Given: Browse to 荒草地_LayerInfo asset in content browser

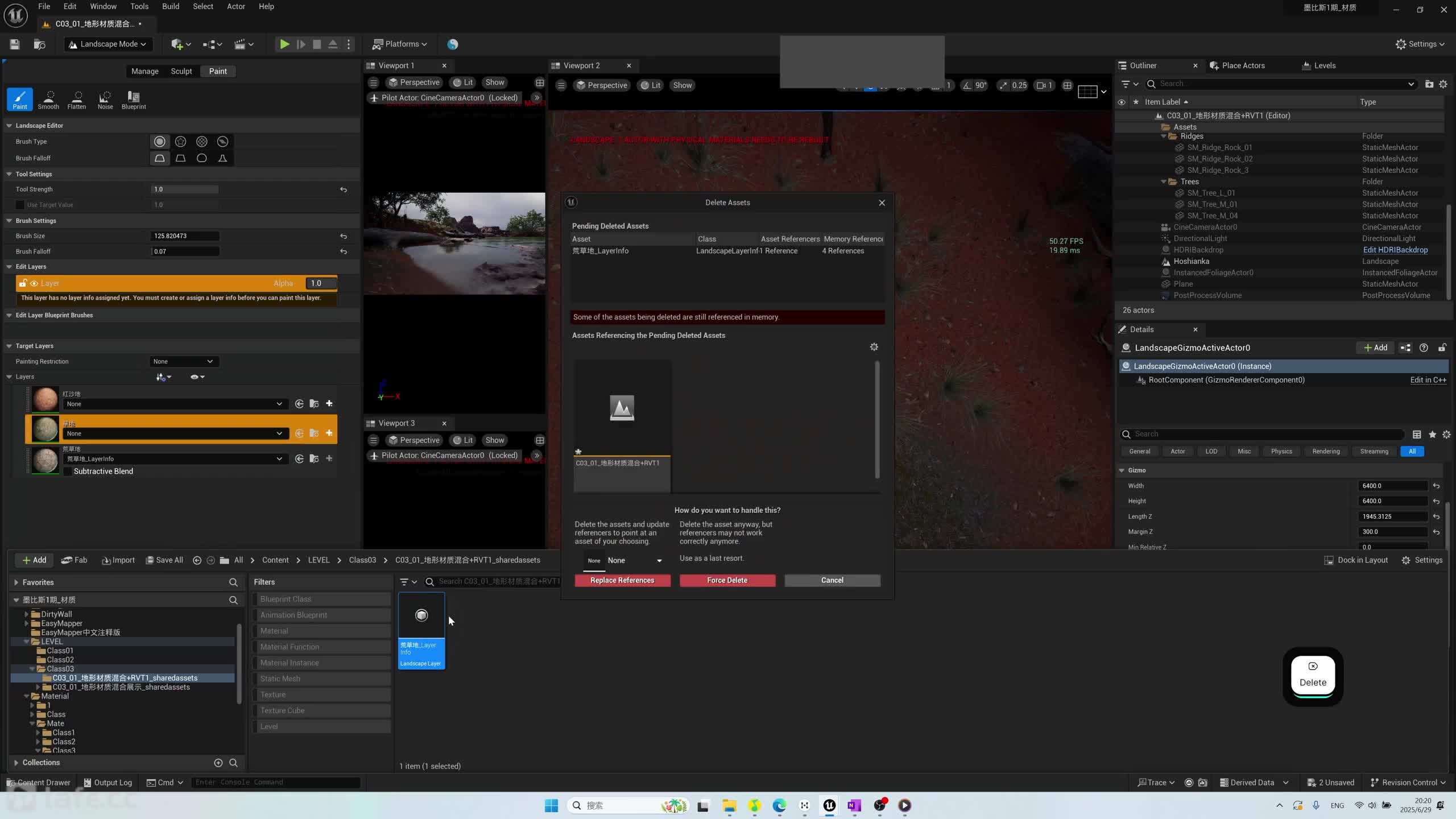Looking at the screenshot, I should coord(314,458).
